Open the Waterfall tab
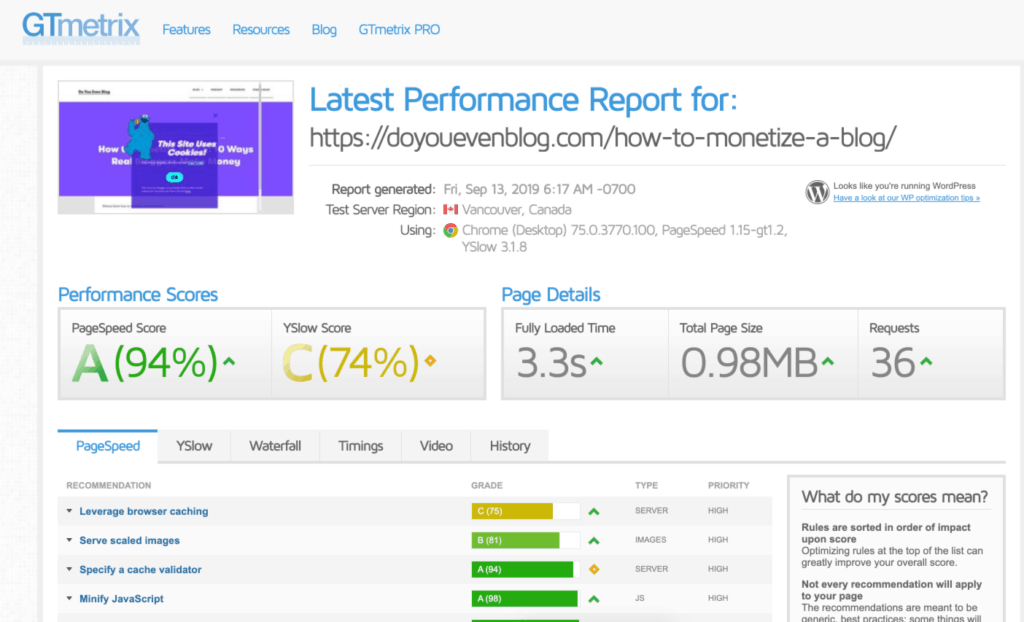Screen dimensions: 1024x622 [275, 446]
